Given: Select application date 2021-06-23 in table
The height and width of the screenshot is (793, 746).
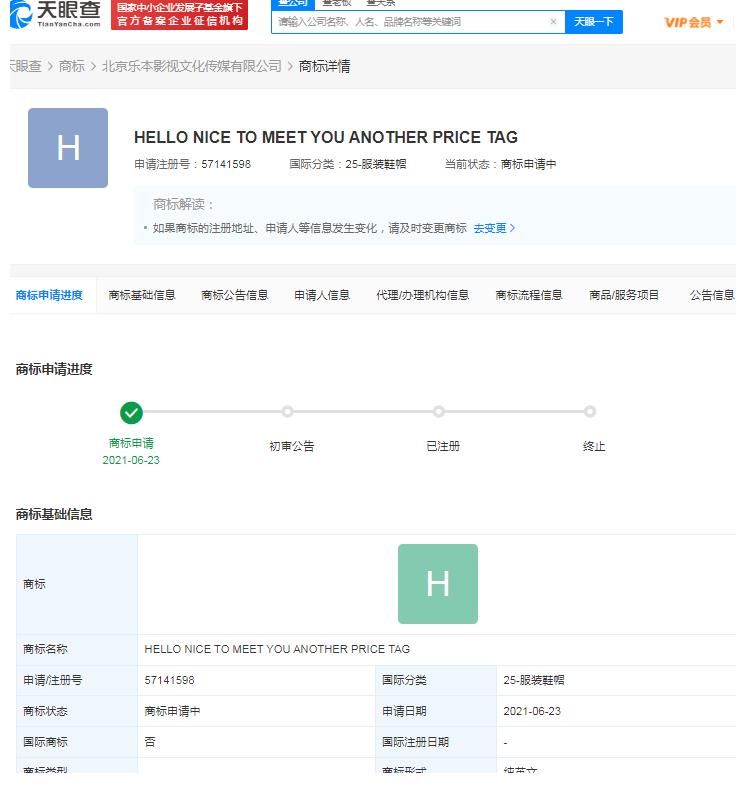Looking at the screenshot, I should coord(532,711).
